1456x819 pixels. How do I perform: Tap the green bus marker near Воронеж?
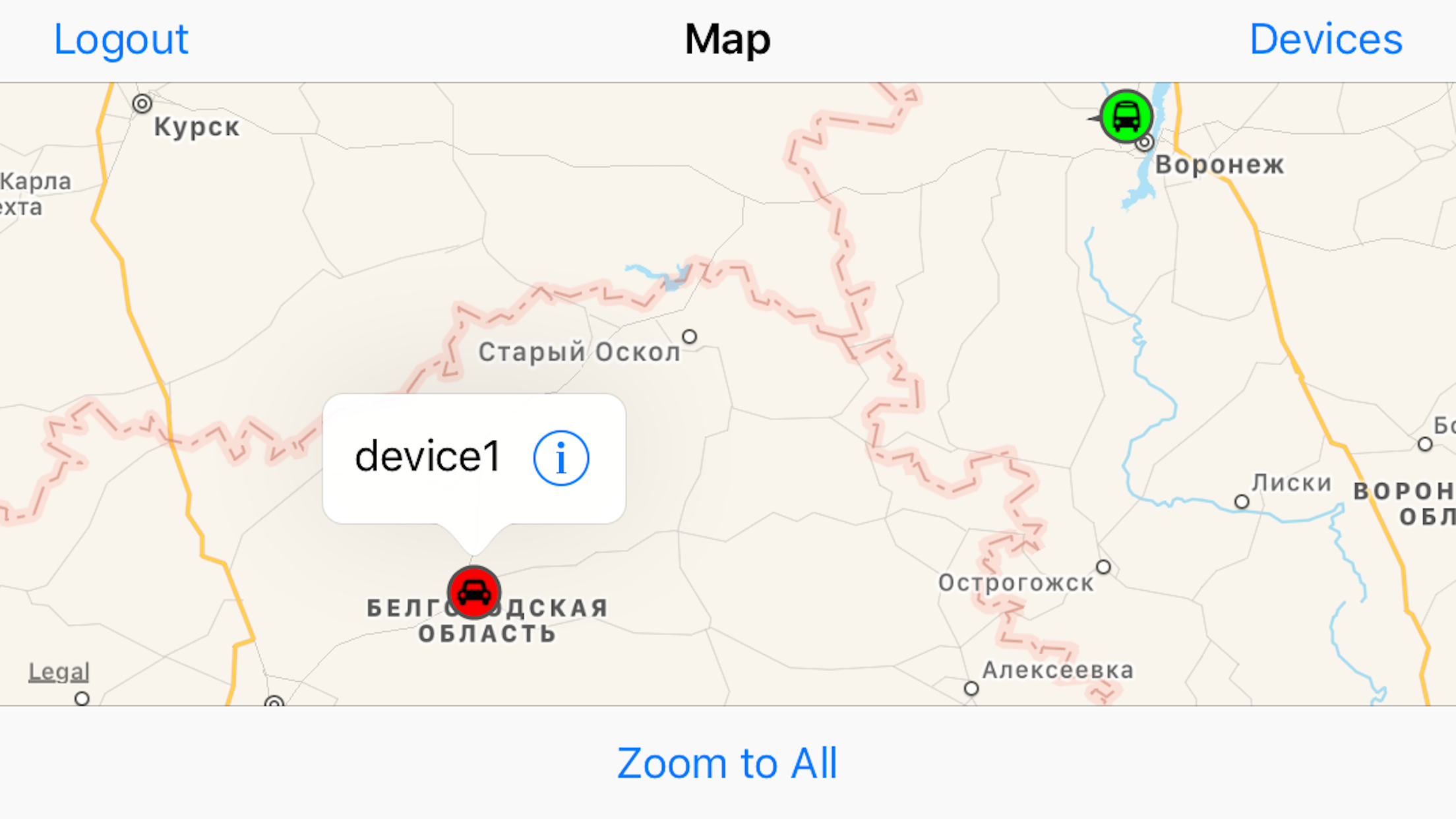pyautogui.click(x=1126, y=117)
